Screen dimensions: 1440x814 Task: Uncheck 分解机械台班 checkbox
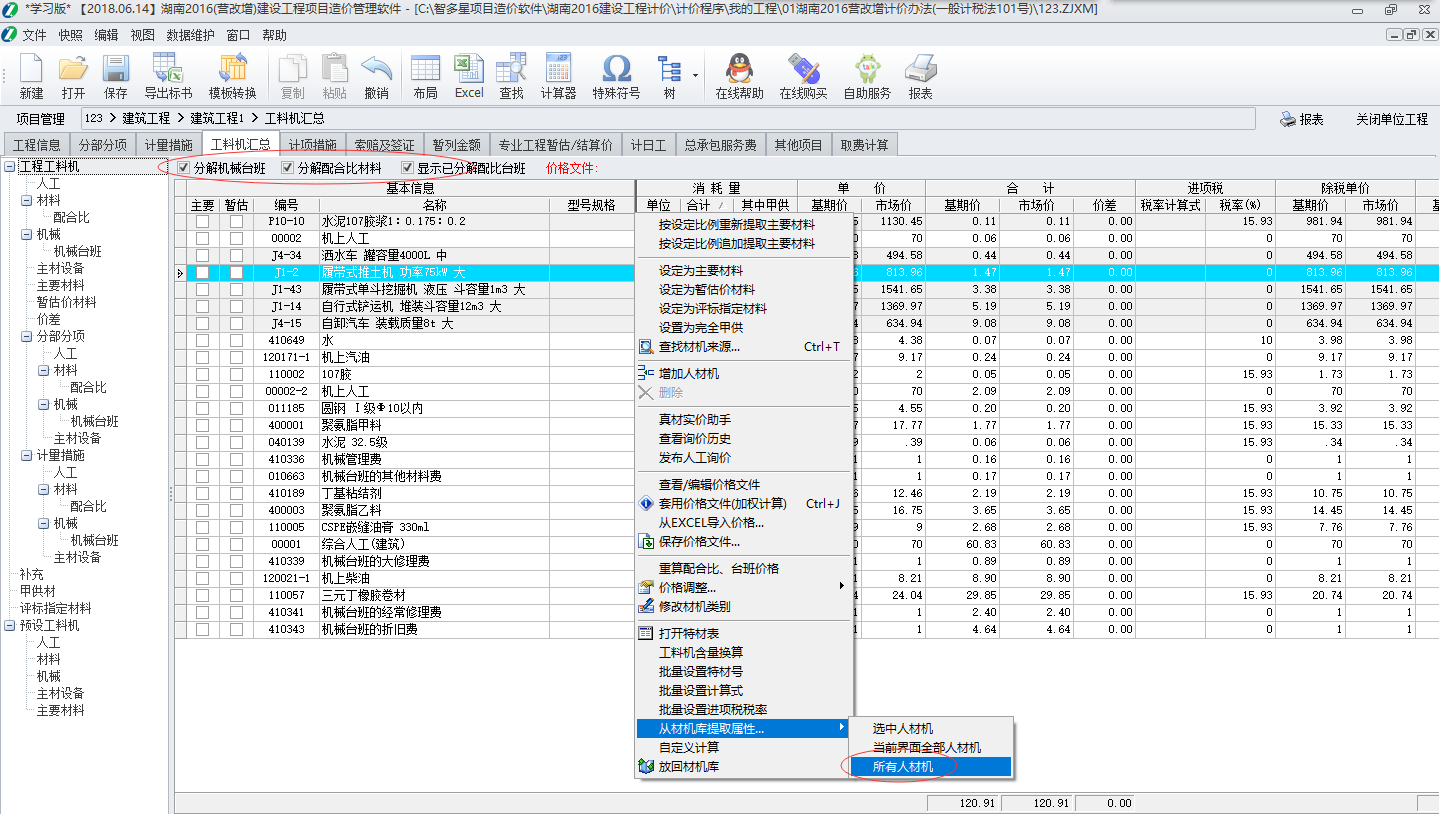[x=184, y=168]
